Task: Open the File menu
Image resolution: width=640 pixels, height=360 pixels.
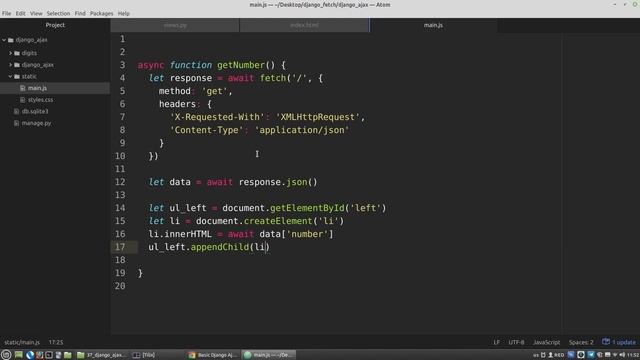Action: point(7,13)
